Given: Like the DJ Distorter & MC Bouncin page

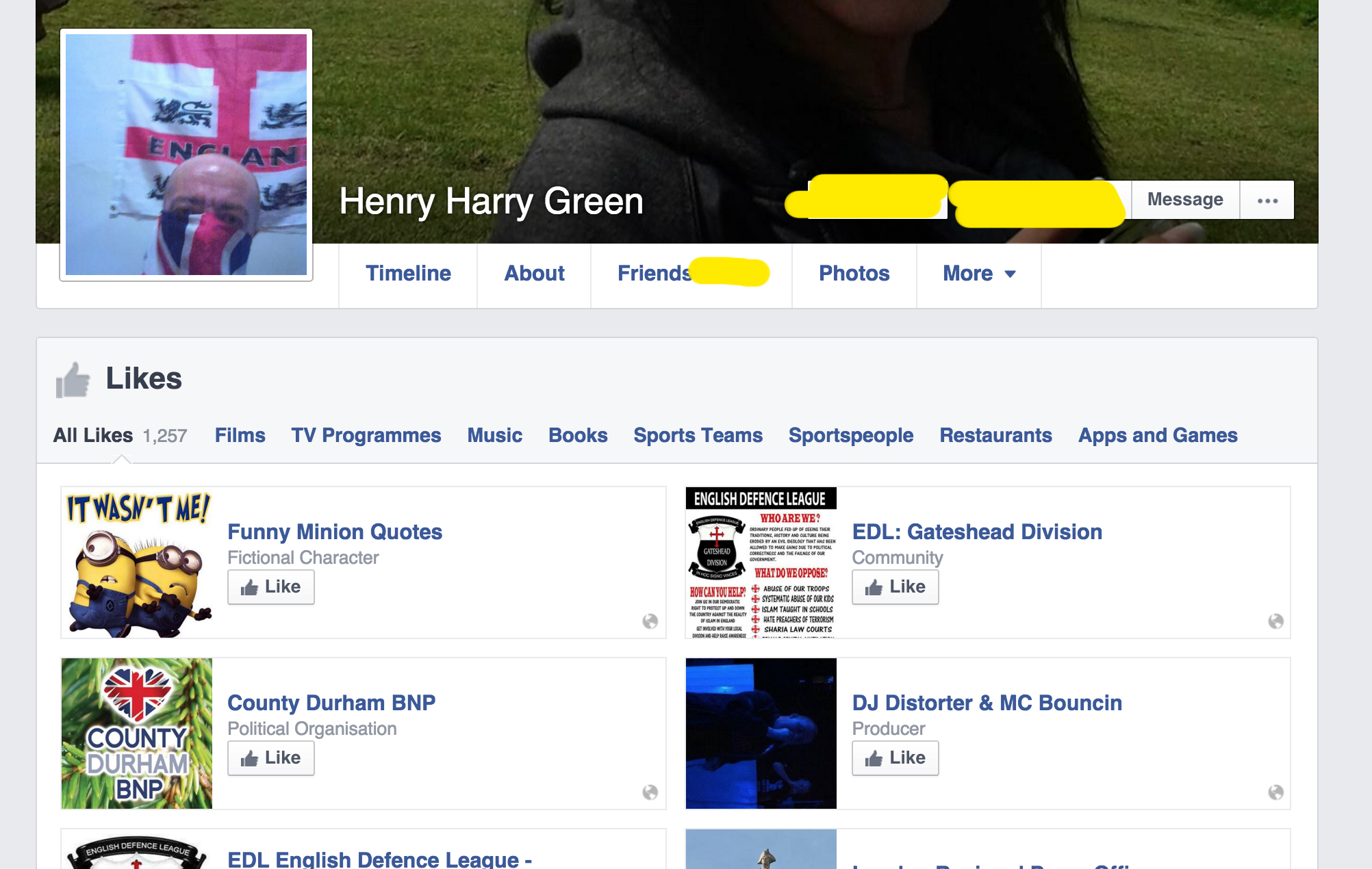Looking at the screenshot, I should (x=895, y=758).
